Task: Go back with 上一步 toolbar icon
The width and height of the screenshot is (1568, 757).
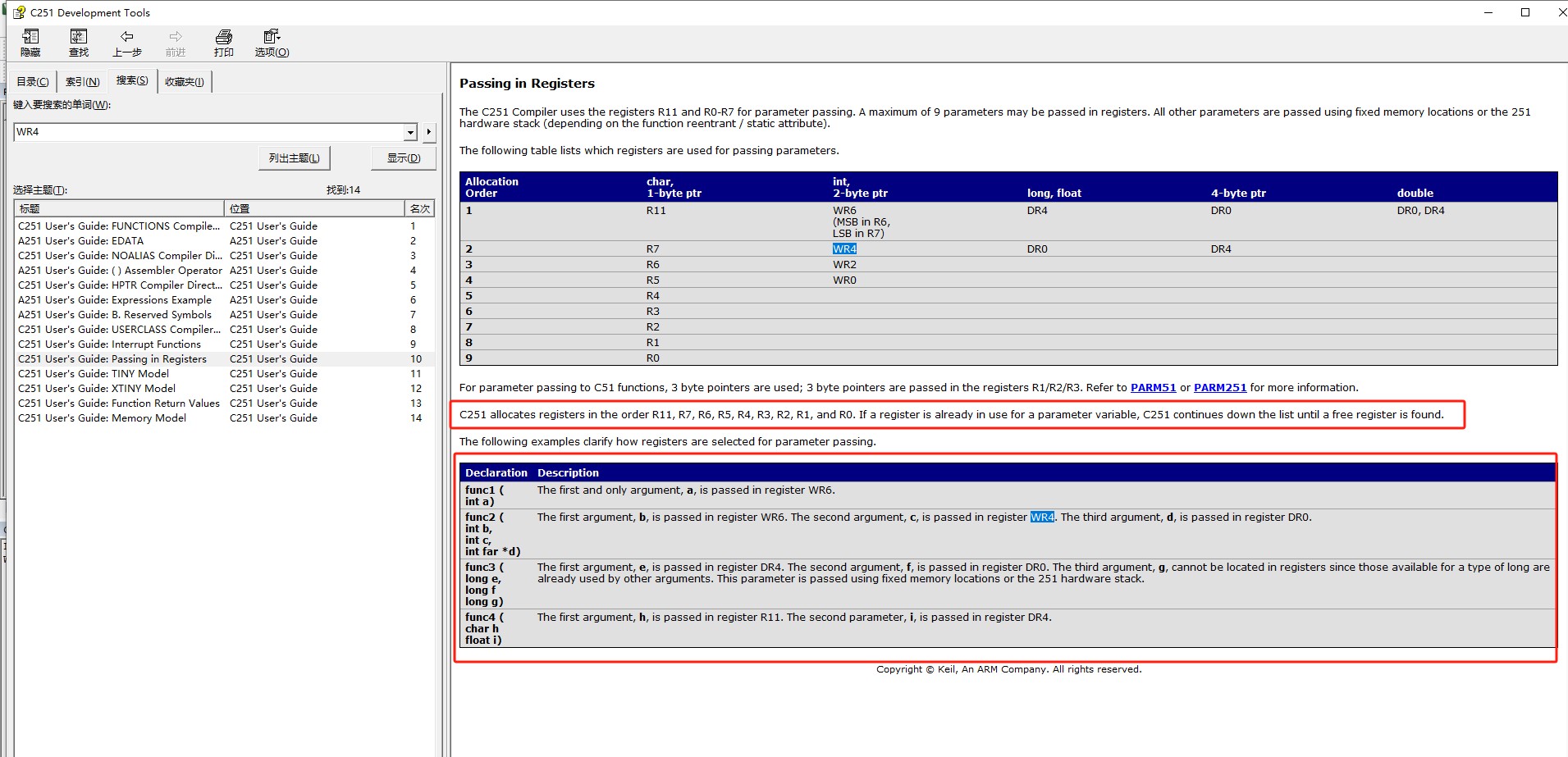Action: (126, 43)
